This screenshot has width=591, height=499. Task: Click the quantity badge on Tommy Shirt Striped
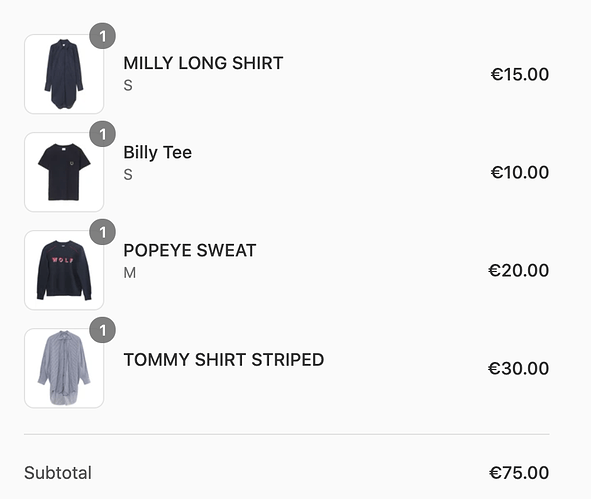[103, 330]
